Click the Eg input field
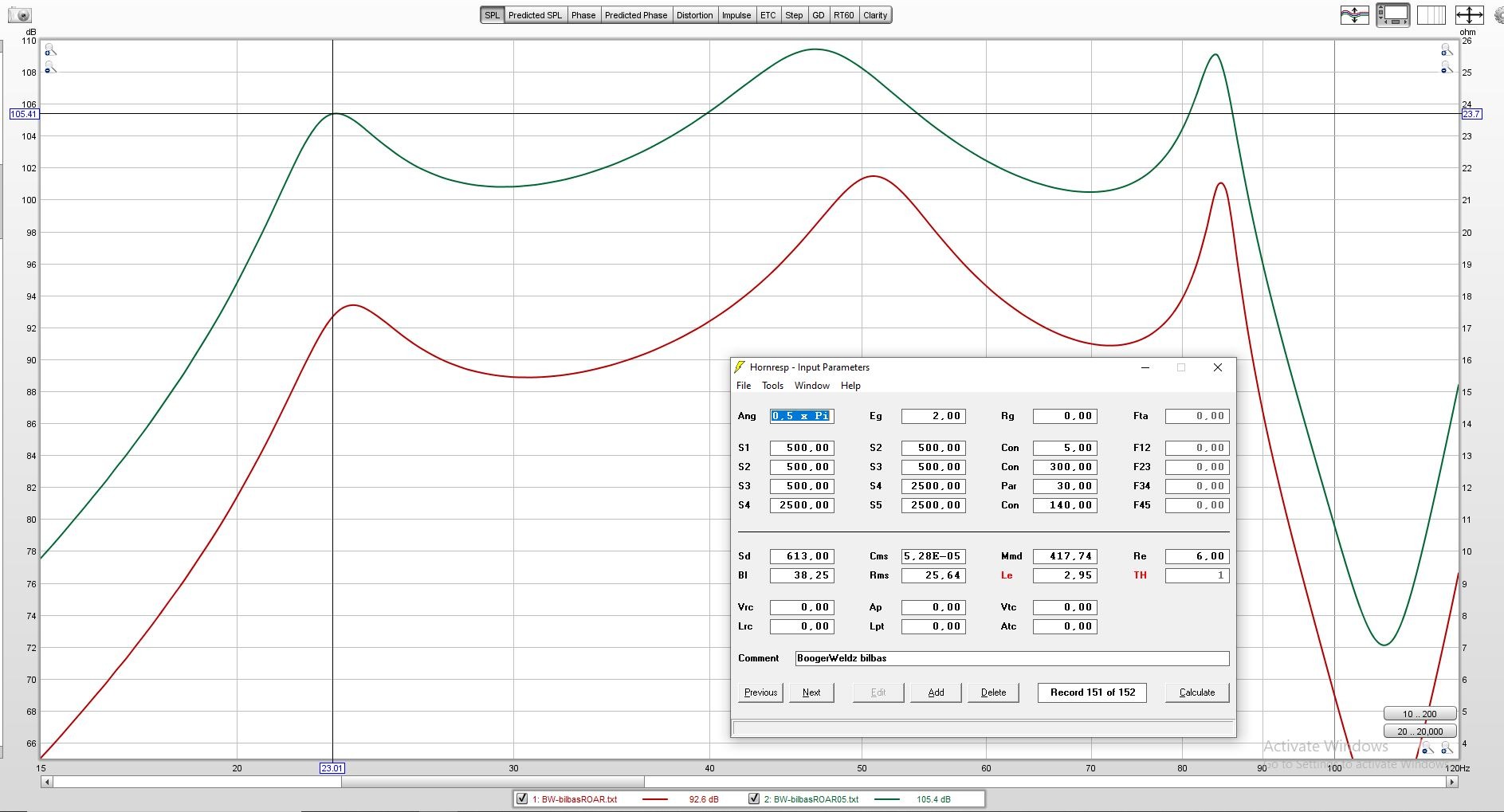Screen dimensions: 1504x812 (x=933, y=416)
